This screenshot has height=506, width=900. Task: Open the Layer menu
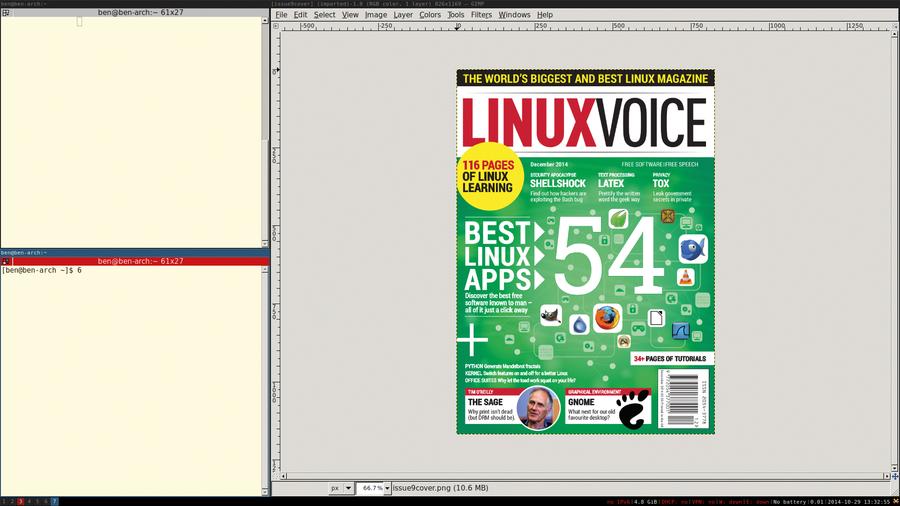(403, 15)
